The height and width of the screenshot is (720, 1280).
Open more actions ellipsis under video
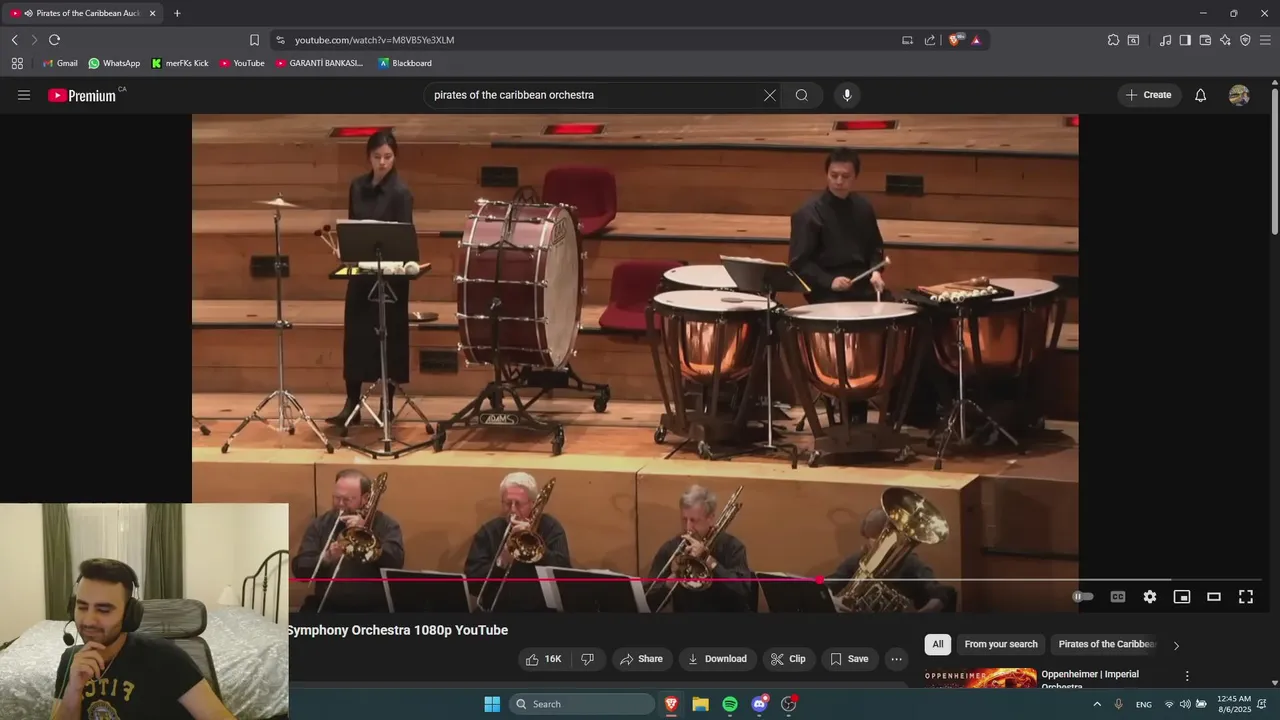[x=896, y=659]
